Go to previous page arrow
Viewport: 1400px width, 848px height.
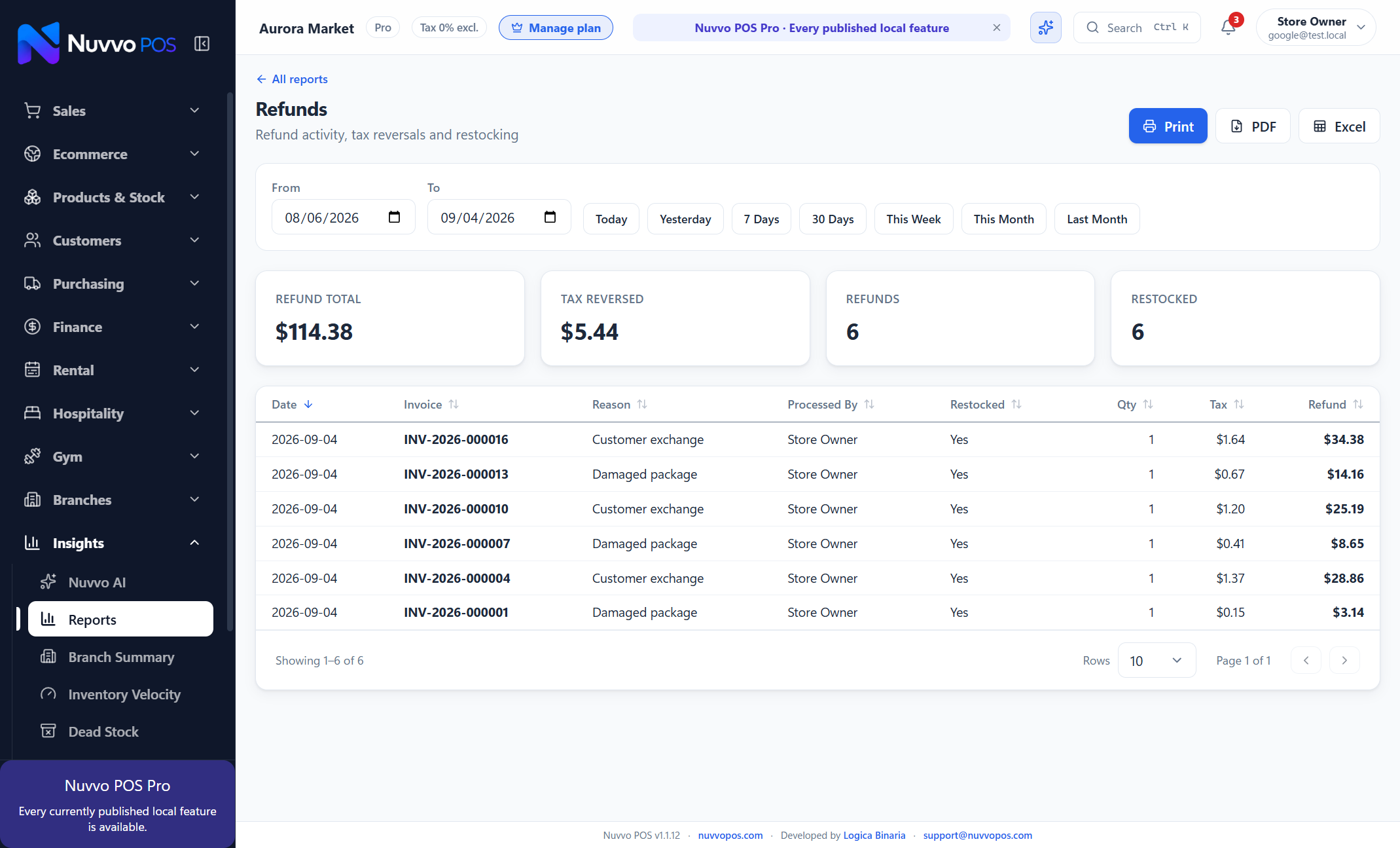tap(1306, 660)
